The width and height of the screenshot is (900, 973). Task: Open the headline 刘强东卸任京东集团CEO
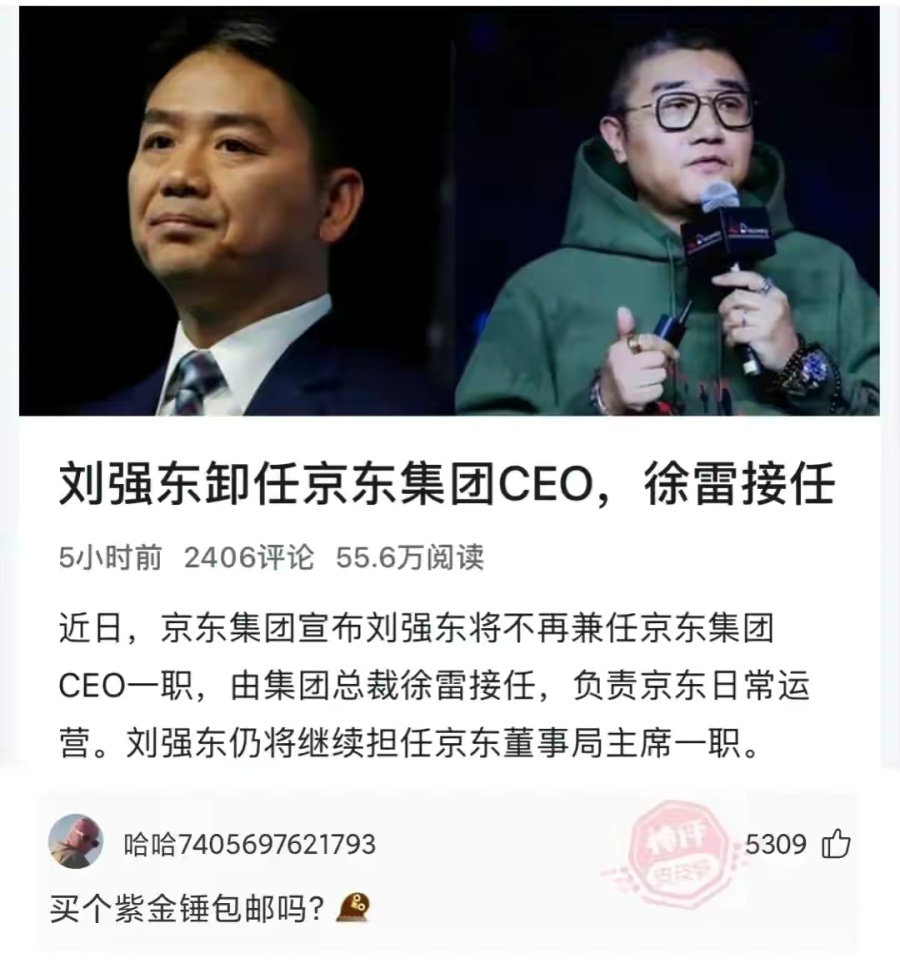coord(326,484)
